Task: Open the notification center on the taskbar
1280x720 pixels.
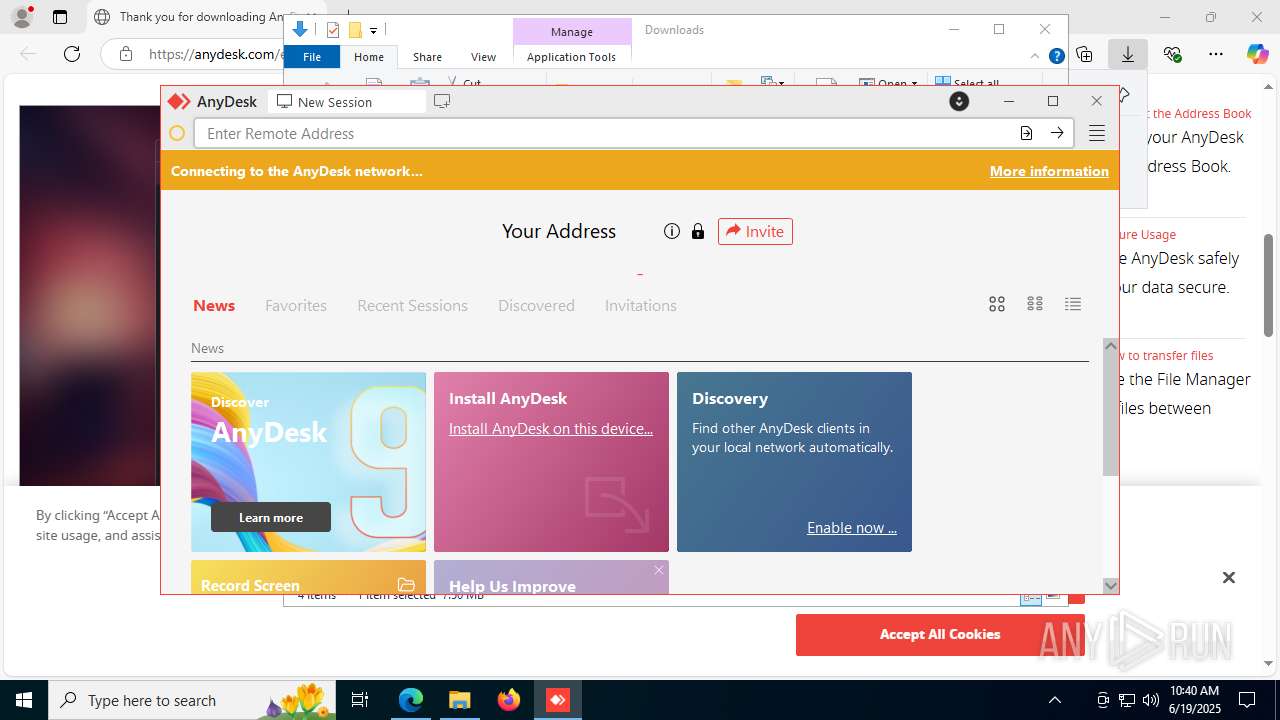Action: 1247,700
